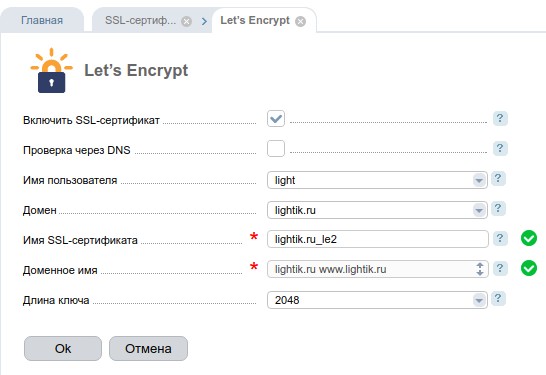Click the Let's Encrypt heading text

pyautogui.click(x=136, y=70)
